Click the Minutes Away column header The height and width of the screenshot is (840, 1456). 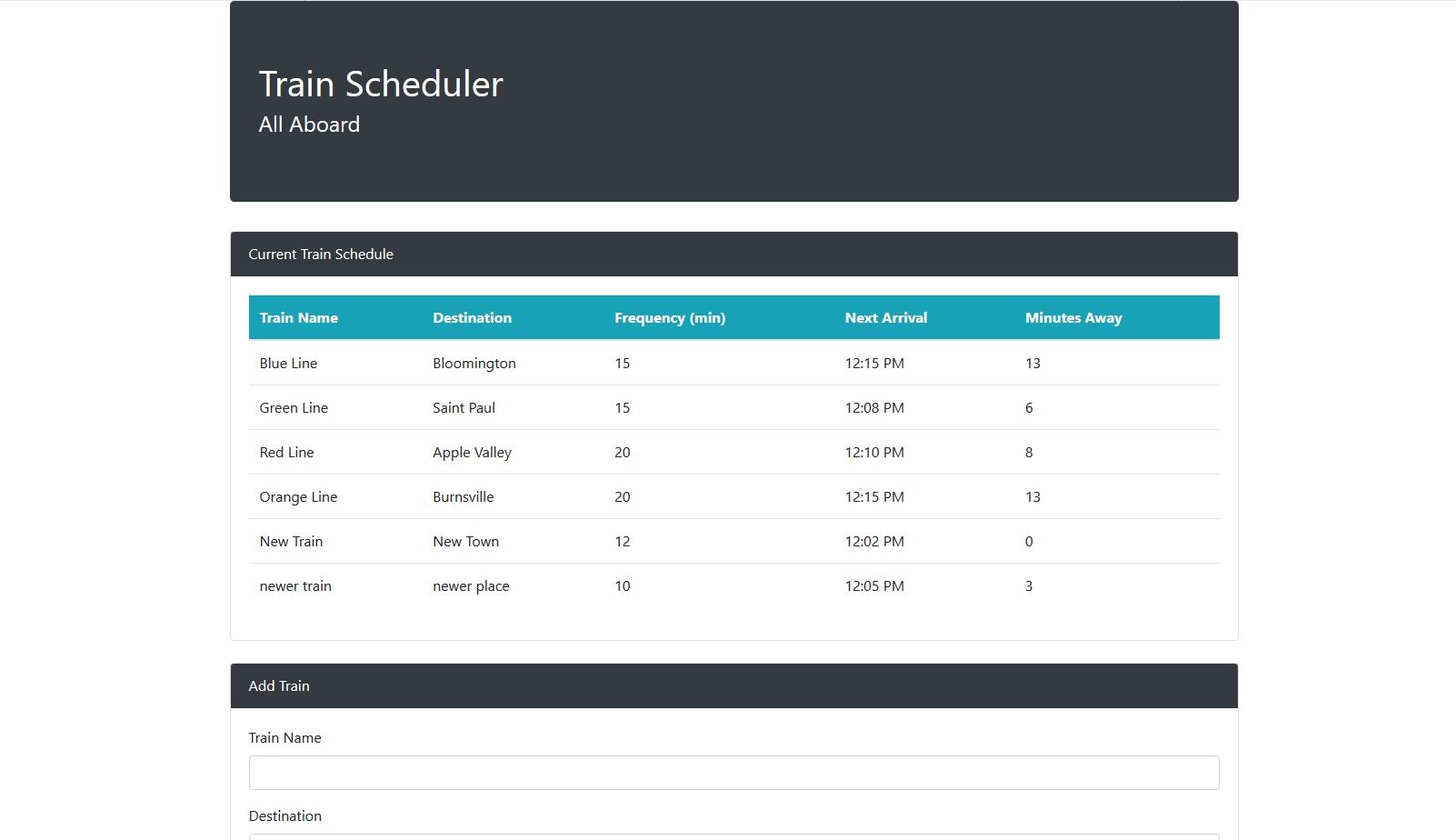point(1072,318)
